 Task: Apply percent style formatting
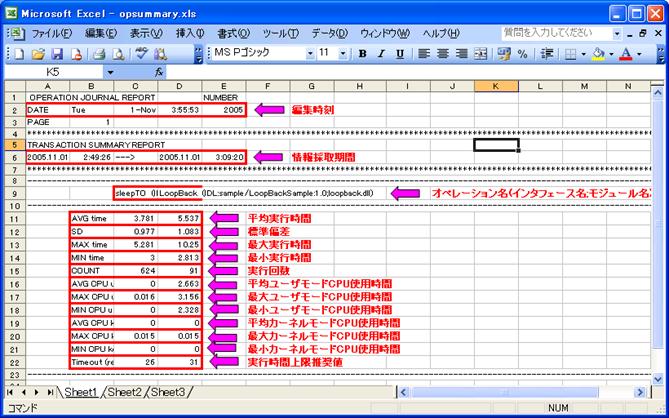click(523, 54)
